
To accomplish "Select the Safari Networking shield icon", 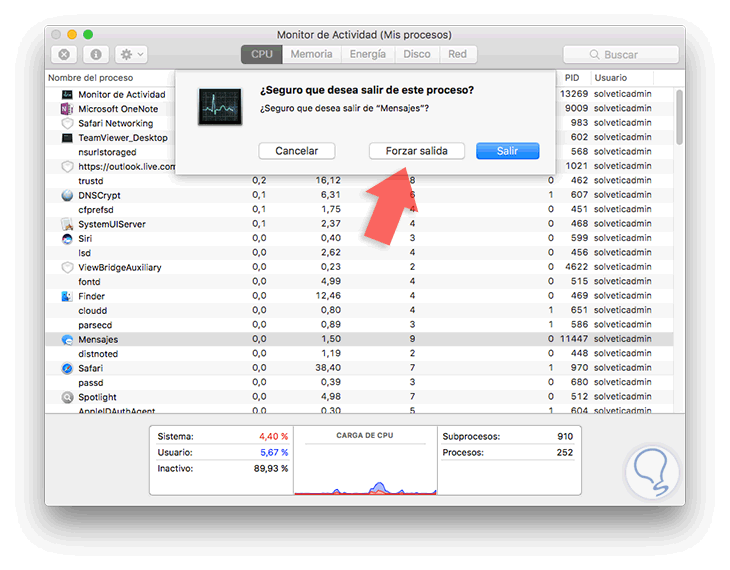I will click(x=68, y=123).
